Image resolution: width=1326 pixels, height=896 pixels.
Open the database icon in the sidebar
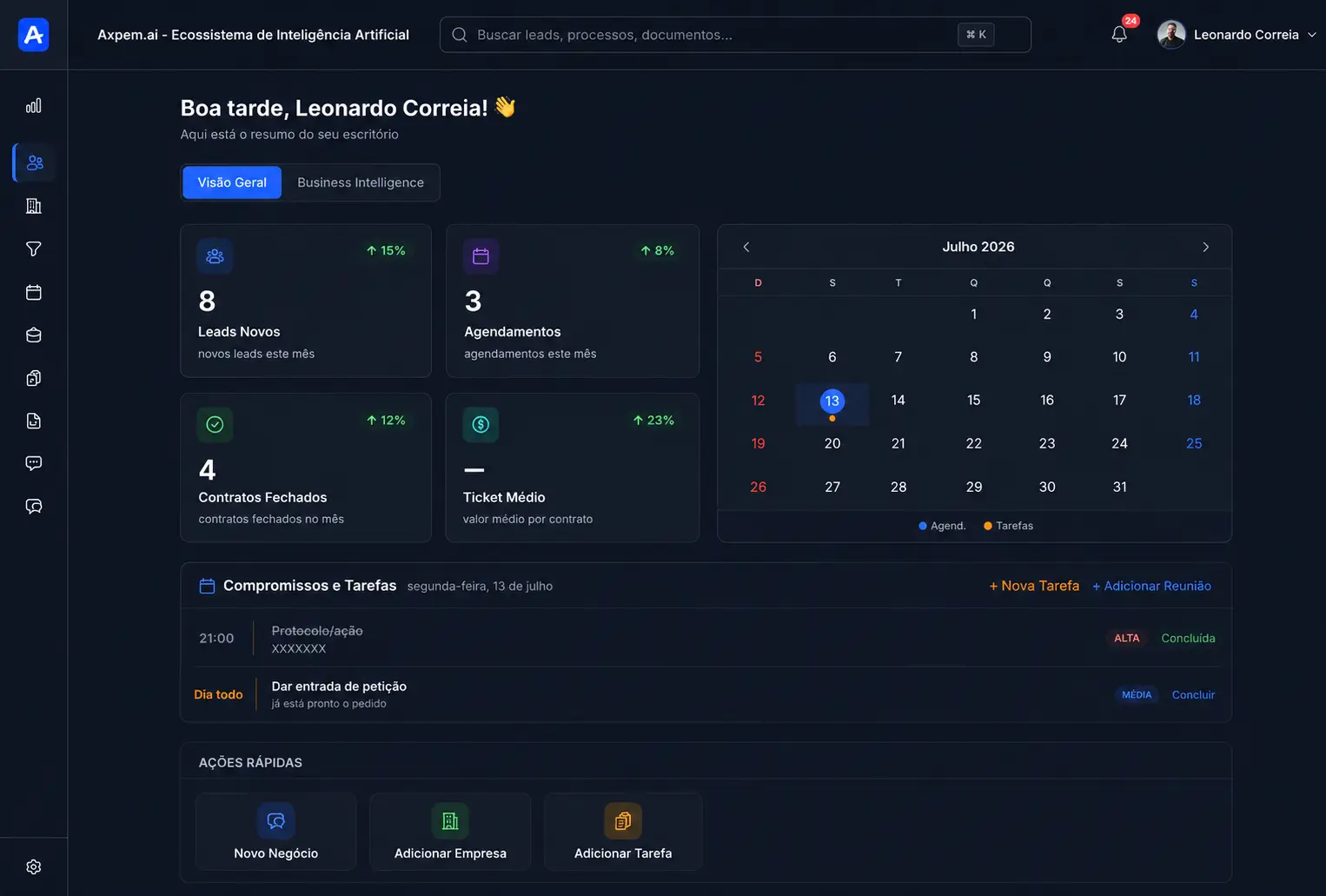33,335
